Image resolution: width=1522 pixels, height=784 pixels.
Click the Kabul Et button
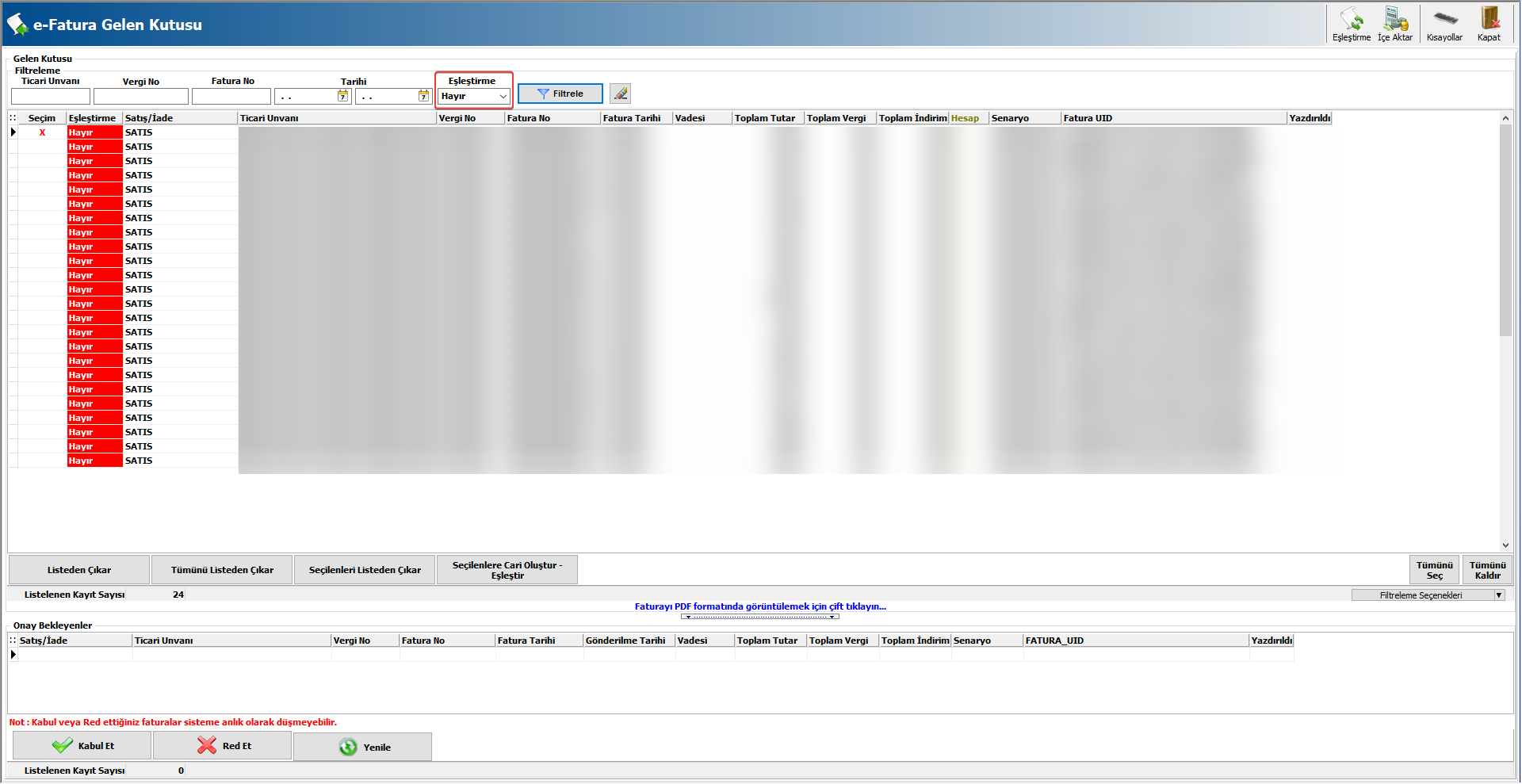click(82, 746)
